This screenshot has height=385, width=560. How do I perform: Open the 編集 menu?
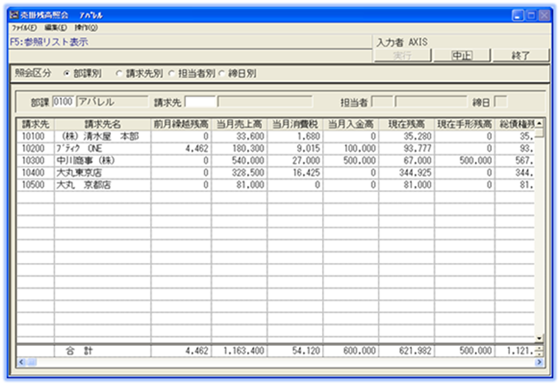pos(56,28)
